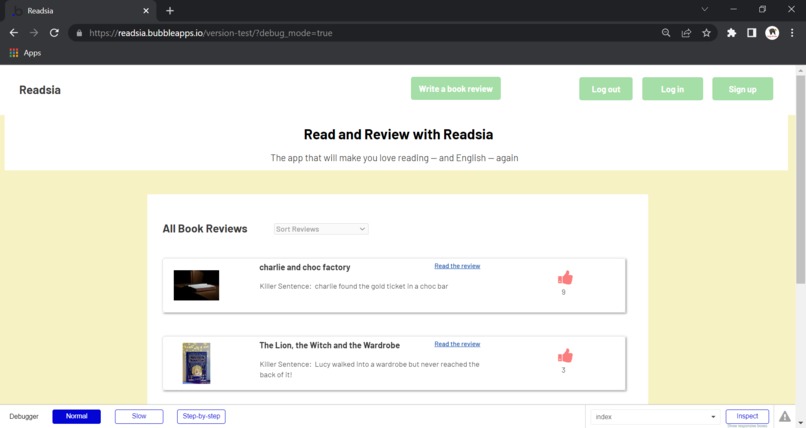Click the Log out button
Image resolution: width=806 pixels, height=428 pixels.
[x=606, y=89]
